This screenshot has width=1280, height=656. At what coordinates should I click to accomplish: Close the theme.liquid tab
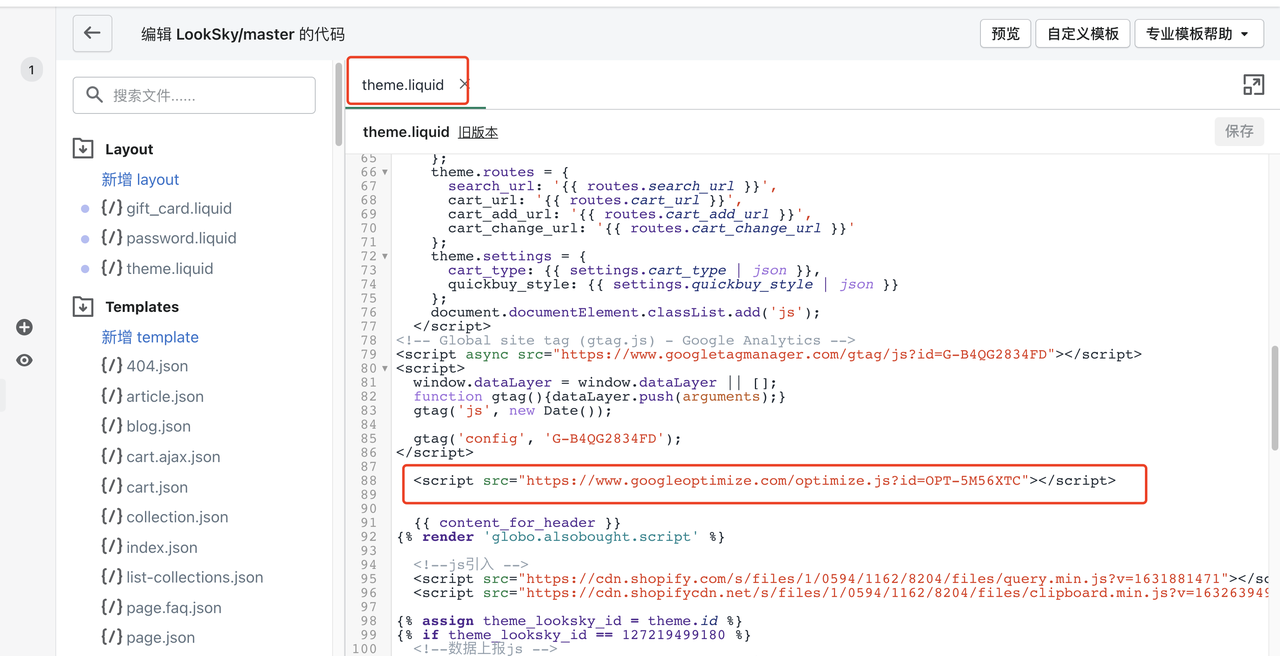coord(464,85)
